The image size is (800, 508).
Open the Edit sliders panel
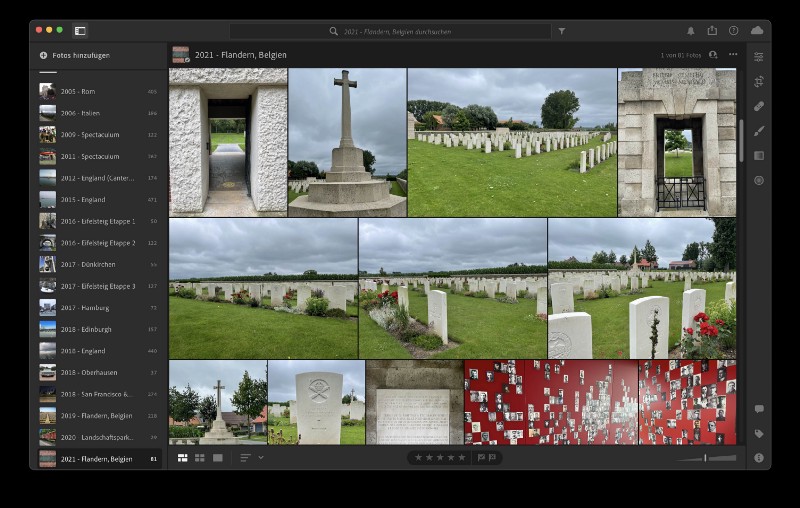click(758, 56)
